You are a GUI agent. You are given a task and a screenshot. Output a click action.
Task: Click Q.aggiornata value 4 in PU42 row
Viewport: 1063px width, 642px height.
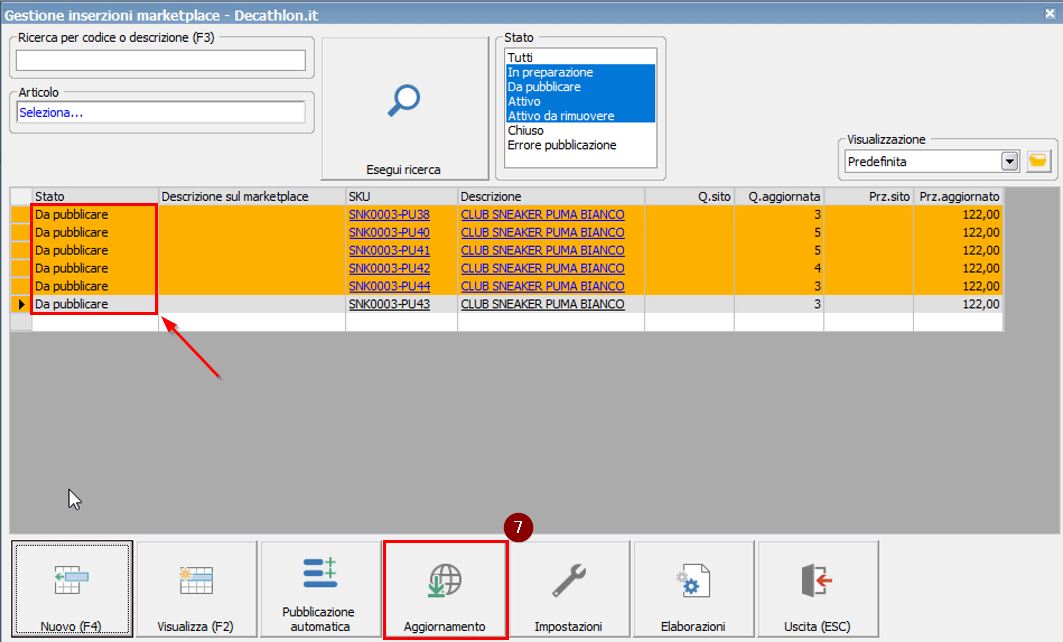pyautogui.click(x=779, y=268)
